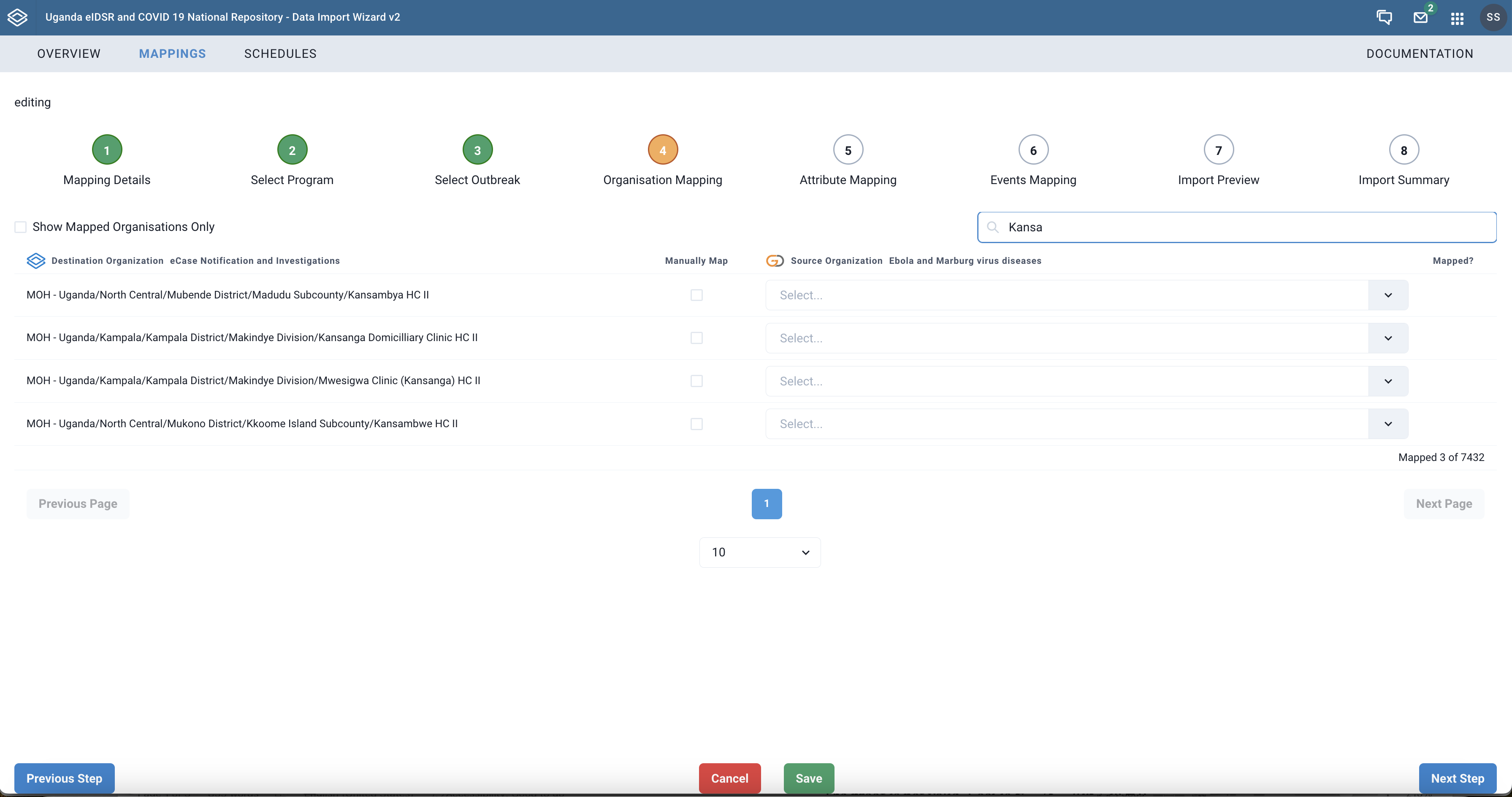Click the Next Step button
This screenshot has height=797, width=1512.
point(1458,778)
